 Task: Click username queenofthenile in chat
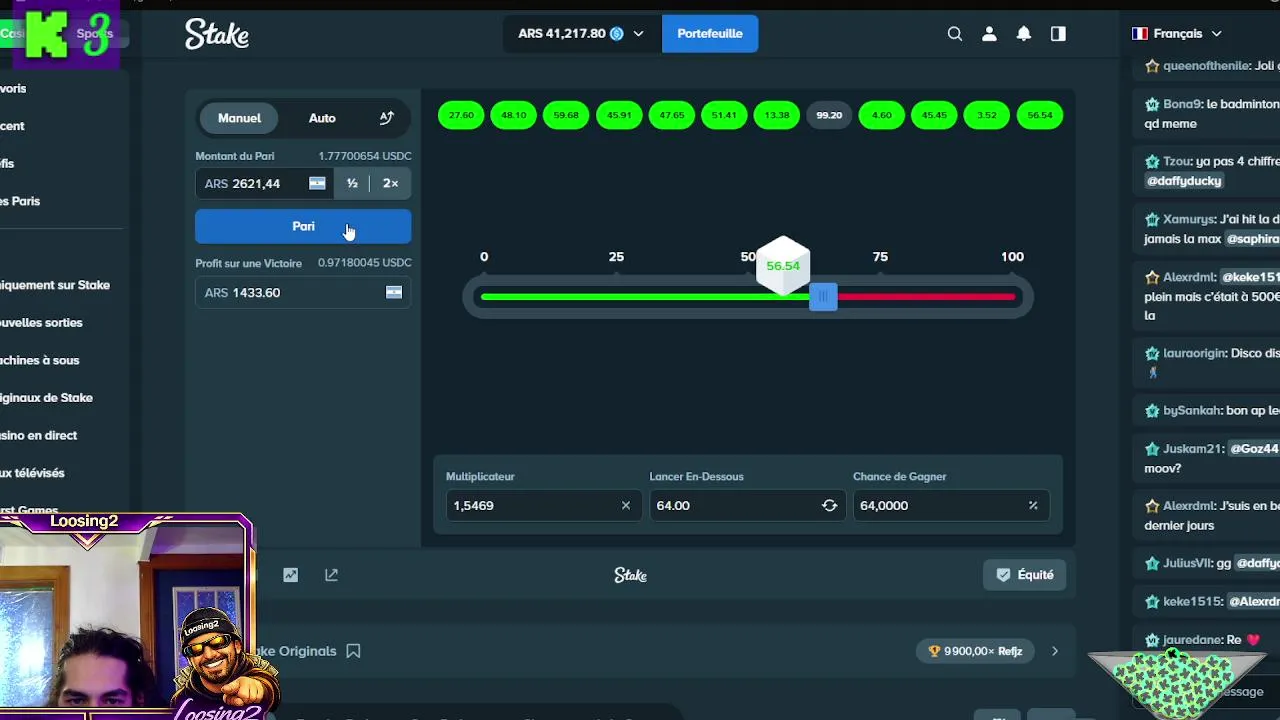pos(1206,66)
